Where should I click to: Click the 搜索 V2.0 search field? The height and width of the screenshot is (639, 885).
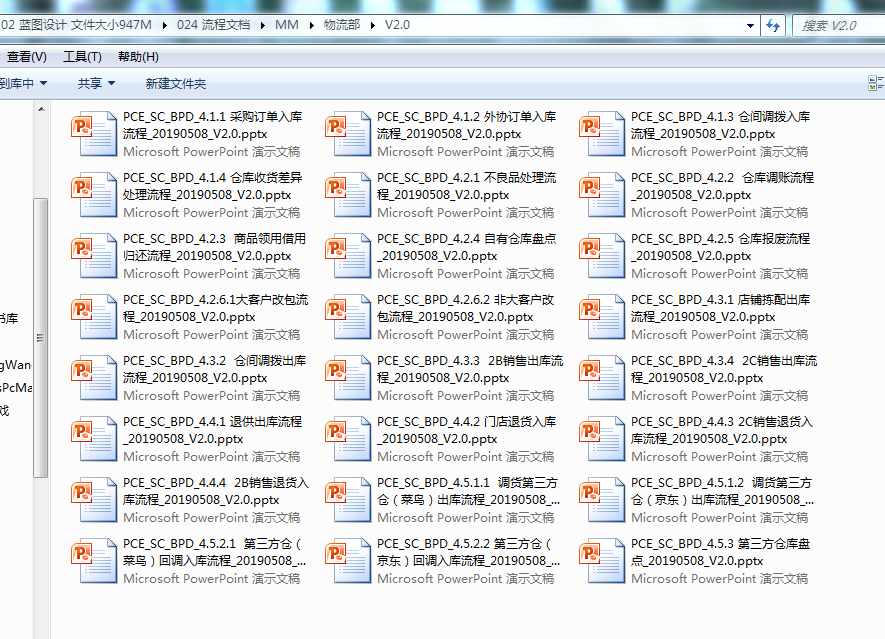838,25
